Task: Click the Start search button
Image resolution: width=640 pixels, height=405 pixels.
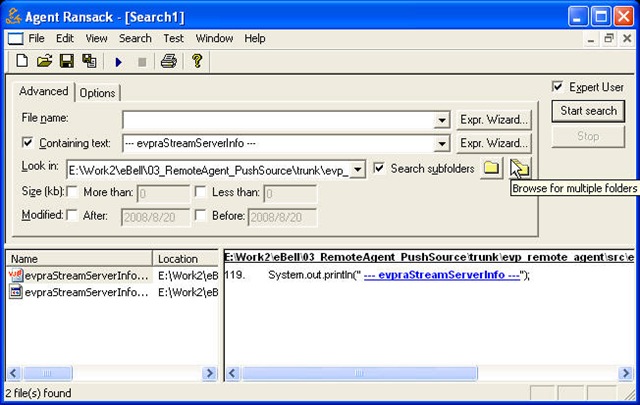Action: 588,111
